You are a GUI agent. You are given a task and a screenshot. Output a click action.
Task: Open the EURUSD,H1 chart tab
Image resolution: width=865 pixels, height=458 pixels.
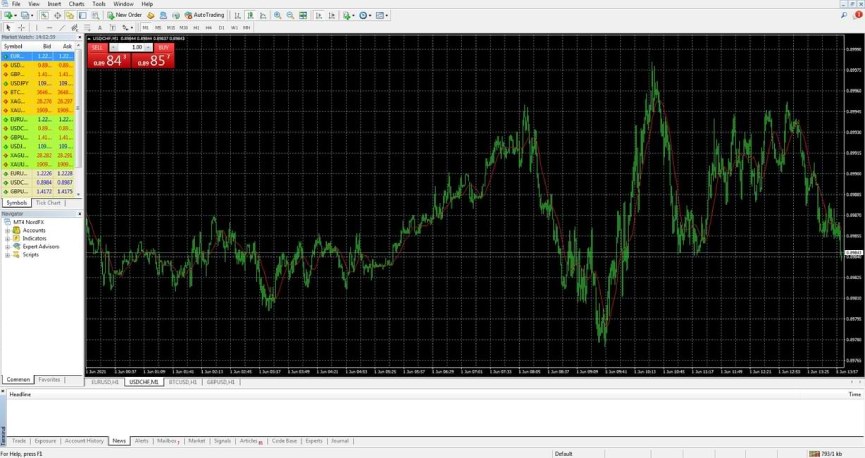(105, 382)
